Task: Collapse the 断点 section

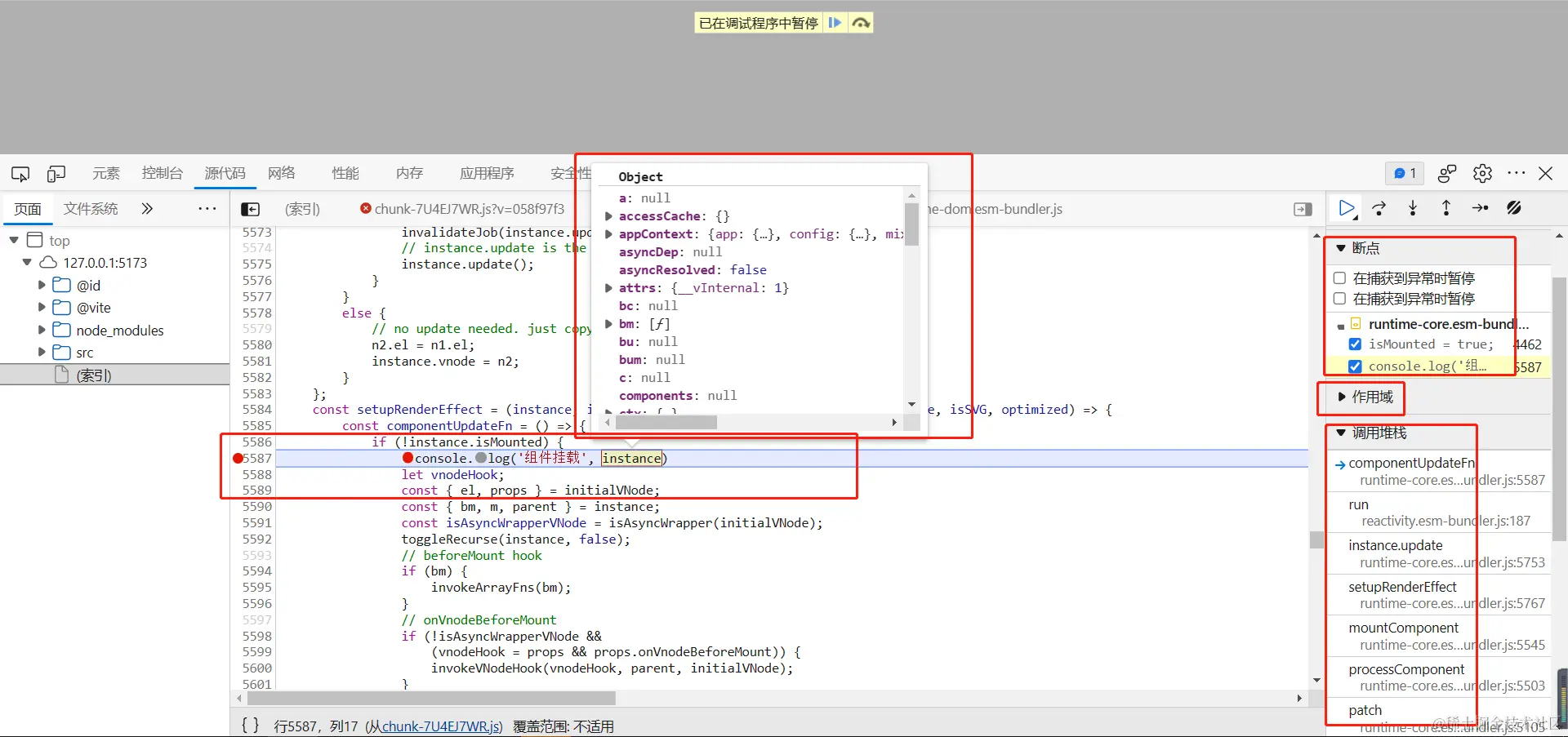Action: pyautogui.click(x=1341, y=248)
